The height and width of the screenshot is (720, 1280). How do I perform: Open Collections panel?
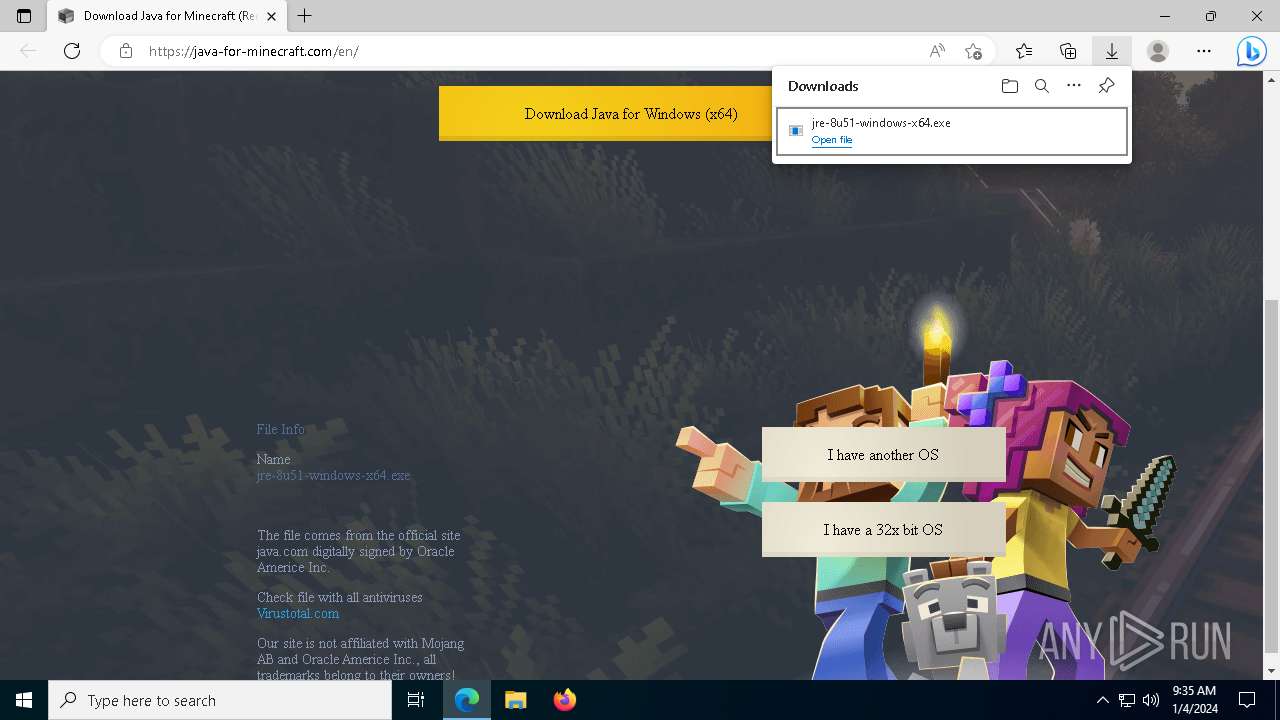(1068, 51)
